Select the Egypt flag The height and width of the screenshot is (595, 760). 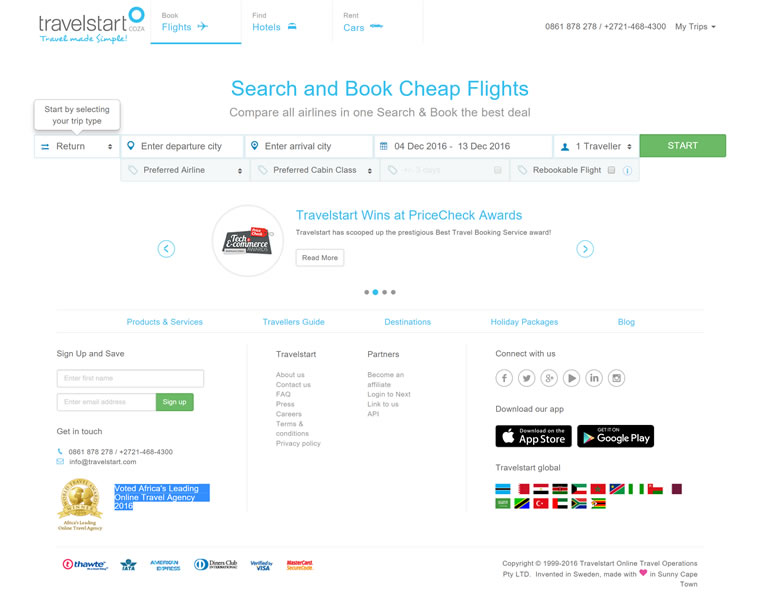pyautogui.click(x=541, y=489)
